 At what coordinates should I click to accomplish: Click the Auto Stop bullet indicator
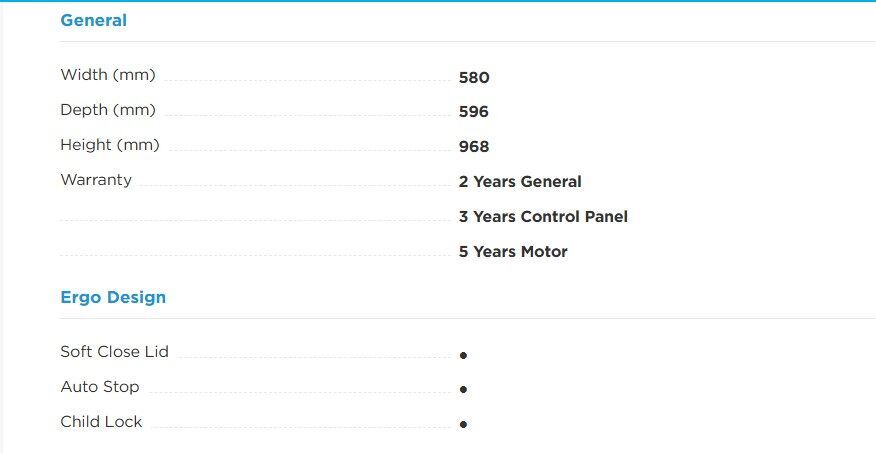coord(463,390)
